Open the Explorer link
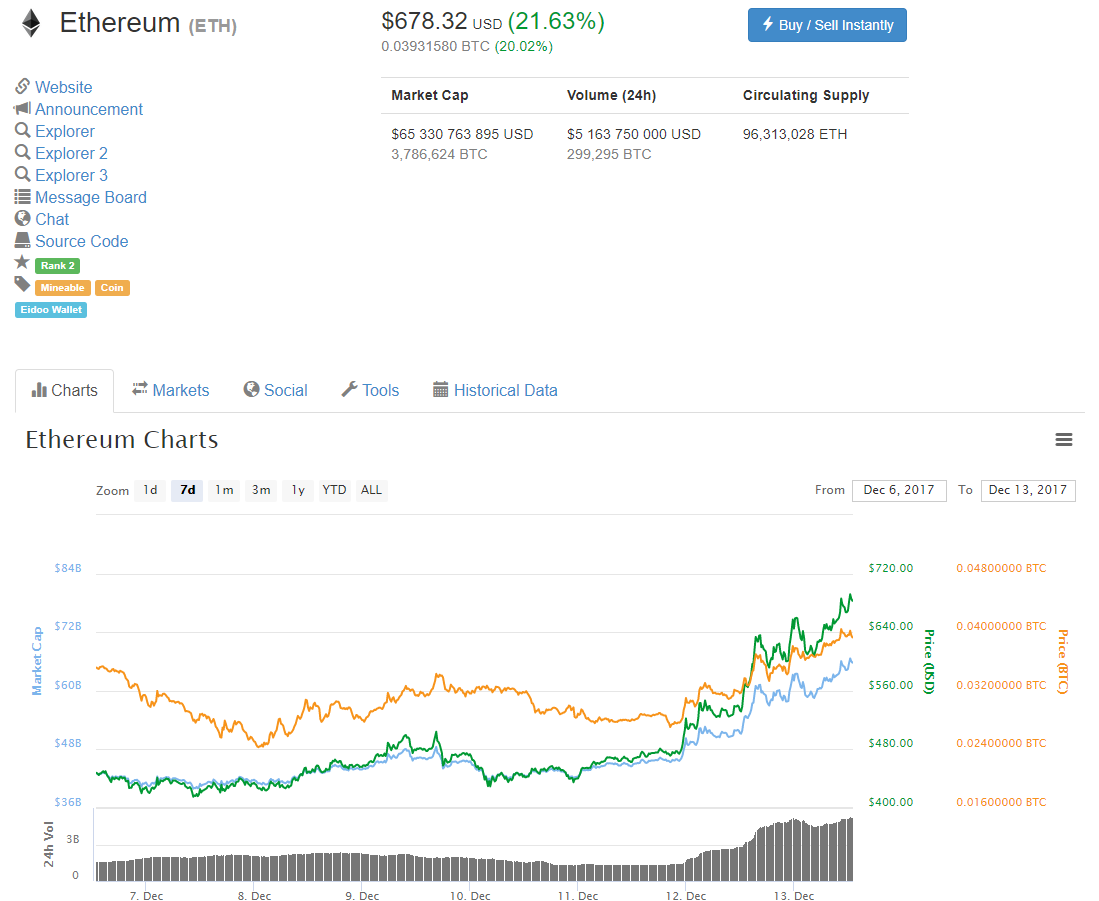Viewport: 1099px width, 901px height. [x=65, y=131]
